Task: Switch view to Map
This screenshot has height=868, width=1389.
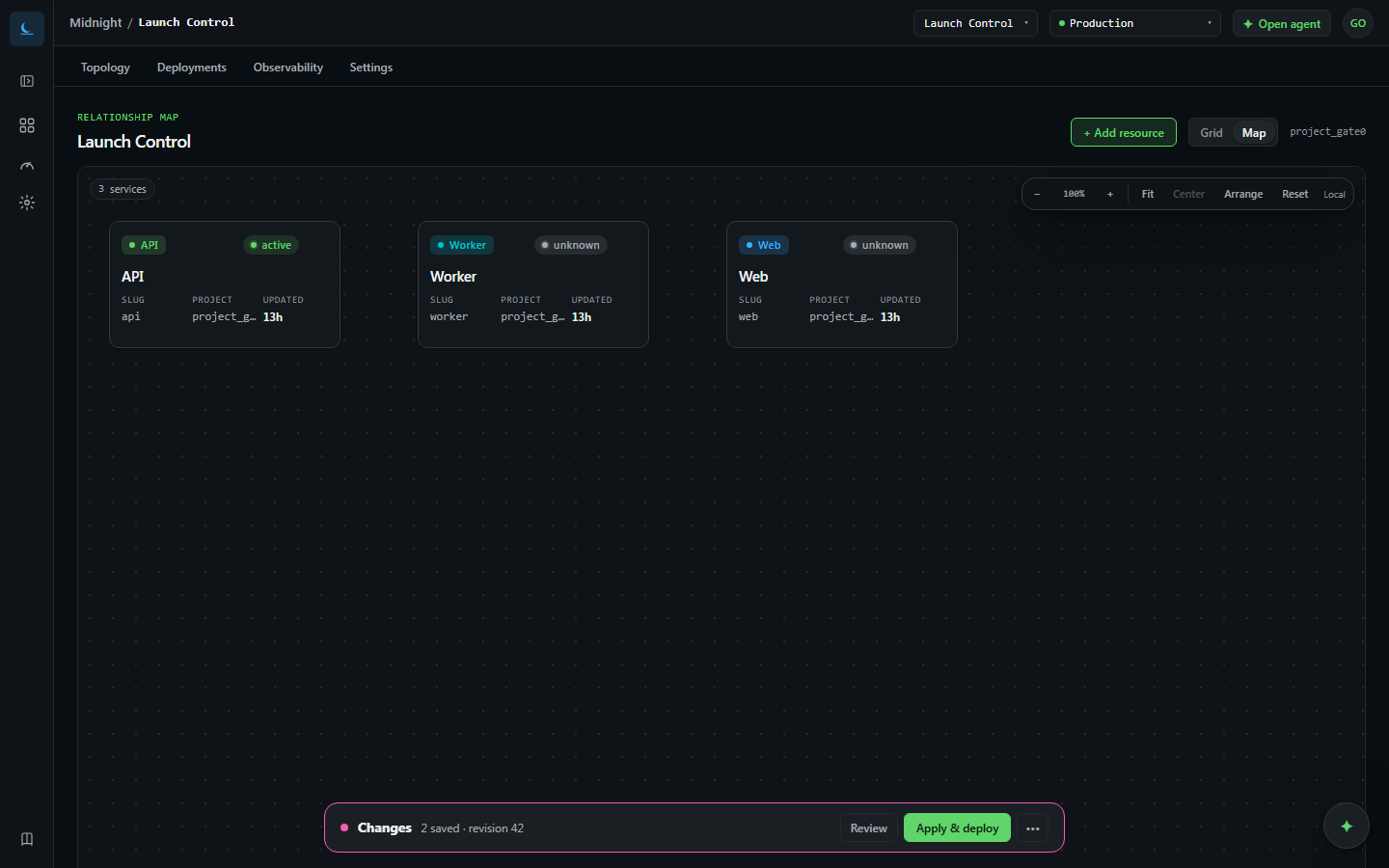Action: pyautogui.click(x=1254, y=133)
